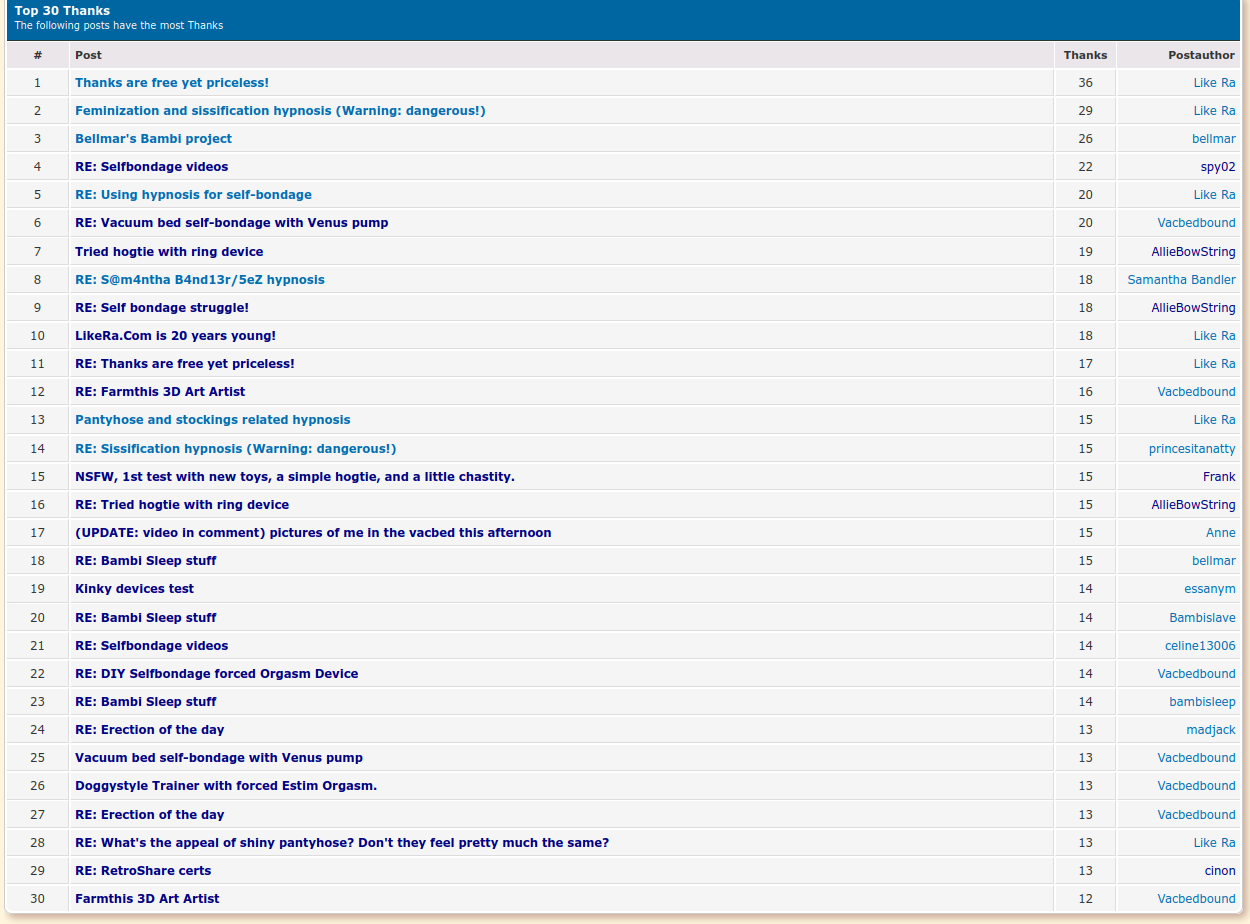Open "RE: Farmthis 3D Art Artist" reply post
Image resolution: width=1250 pixels, height=924 pixels.
point(160,392)
